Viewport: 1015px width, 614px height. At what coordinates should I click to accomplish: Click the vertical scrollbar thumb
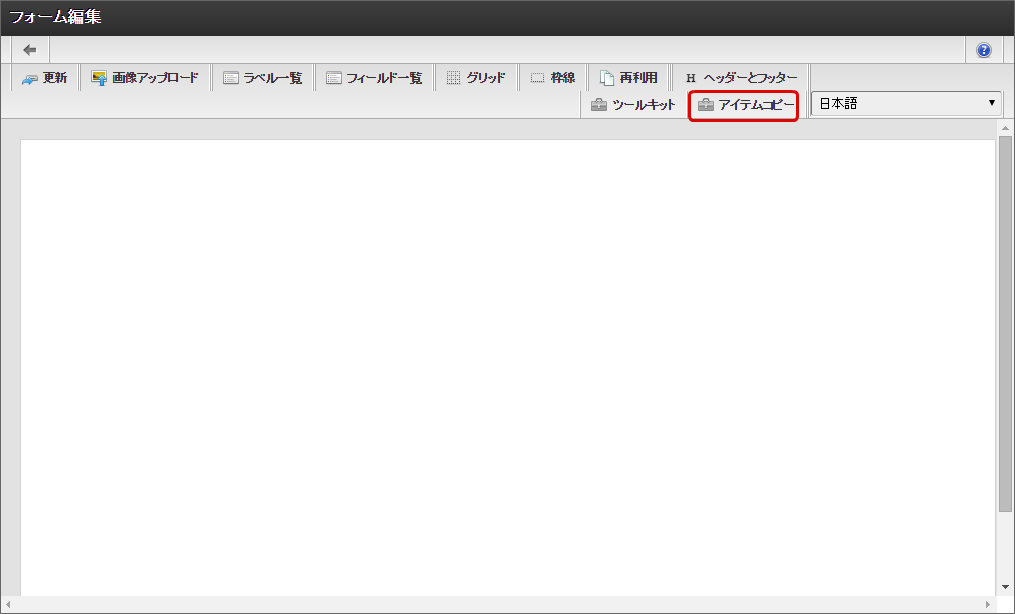[1005, 323]
